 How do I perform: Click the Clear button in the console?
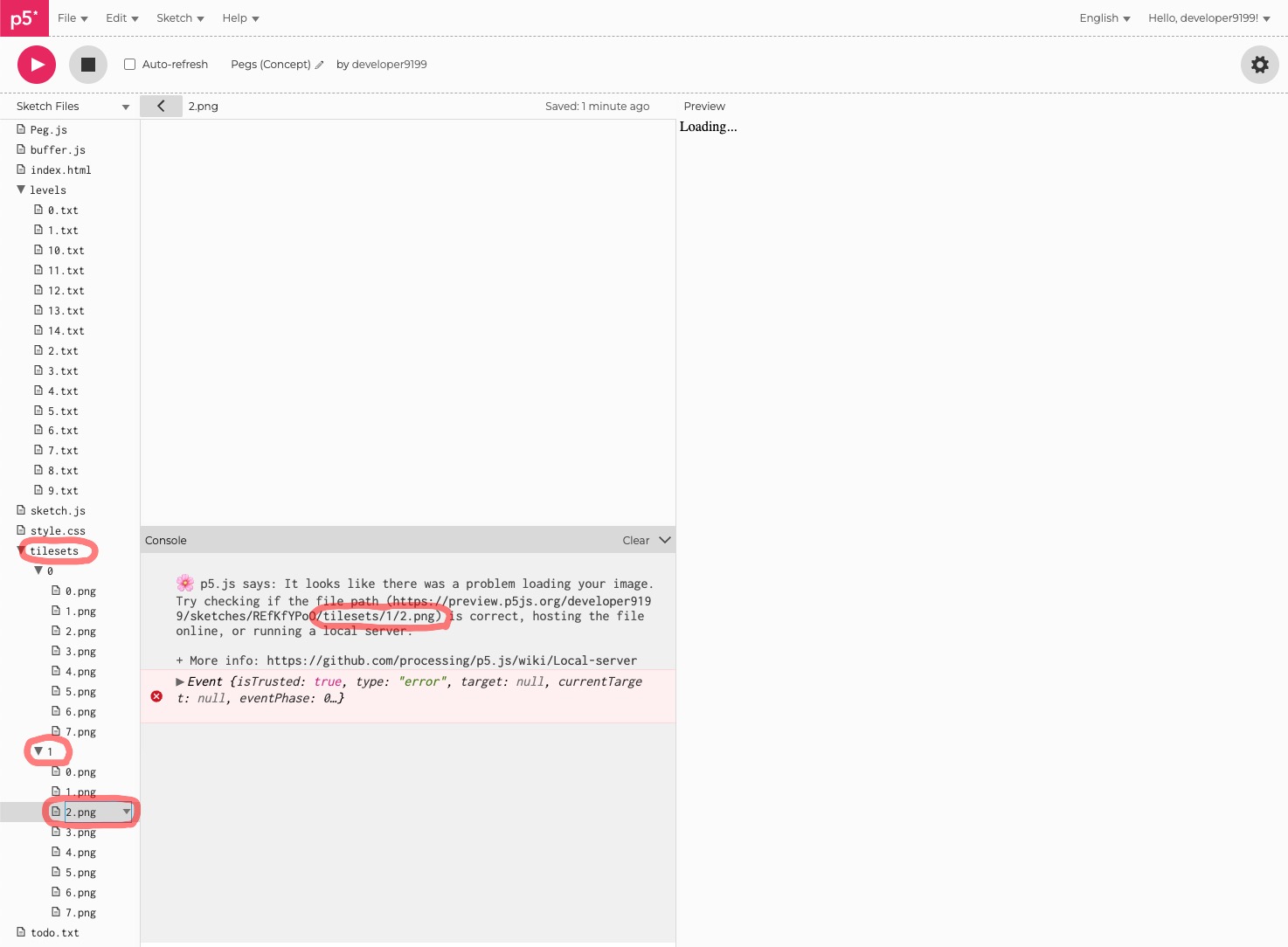[635, 540]
